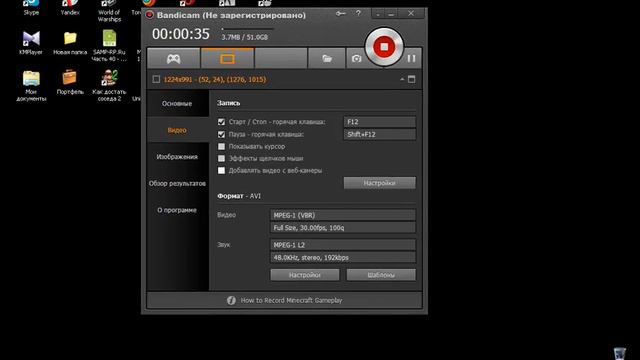The image size is (640, 360).
Task: Close the Bandicam window
Action: coord(411,13)
